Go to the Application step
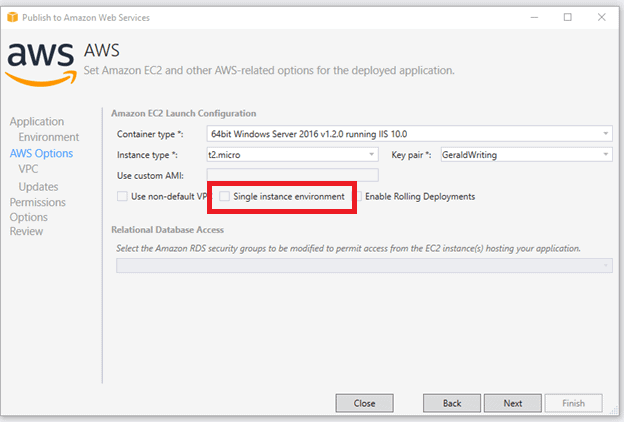 [37, 122]
